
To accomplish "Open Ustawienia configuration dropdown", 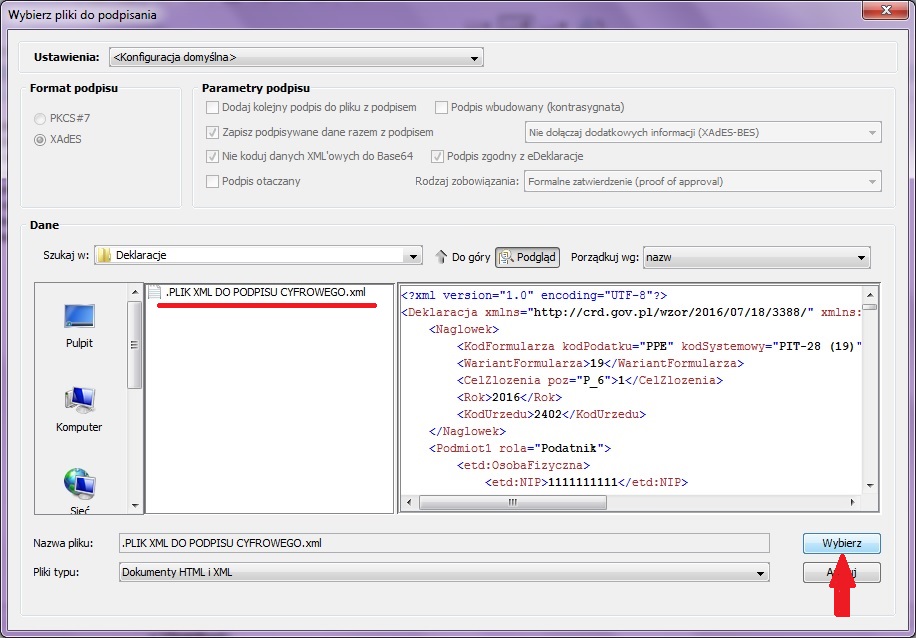I will click(x=296, y=57).
